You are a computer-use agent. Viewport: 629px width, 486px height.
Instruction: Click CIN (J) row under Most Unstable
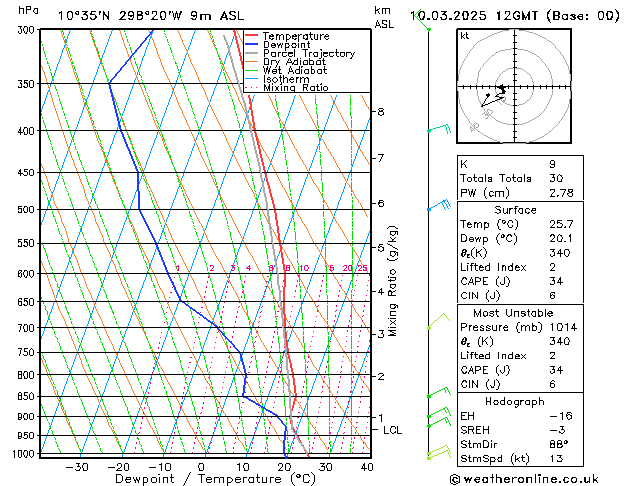520,384
